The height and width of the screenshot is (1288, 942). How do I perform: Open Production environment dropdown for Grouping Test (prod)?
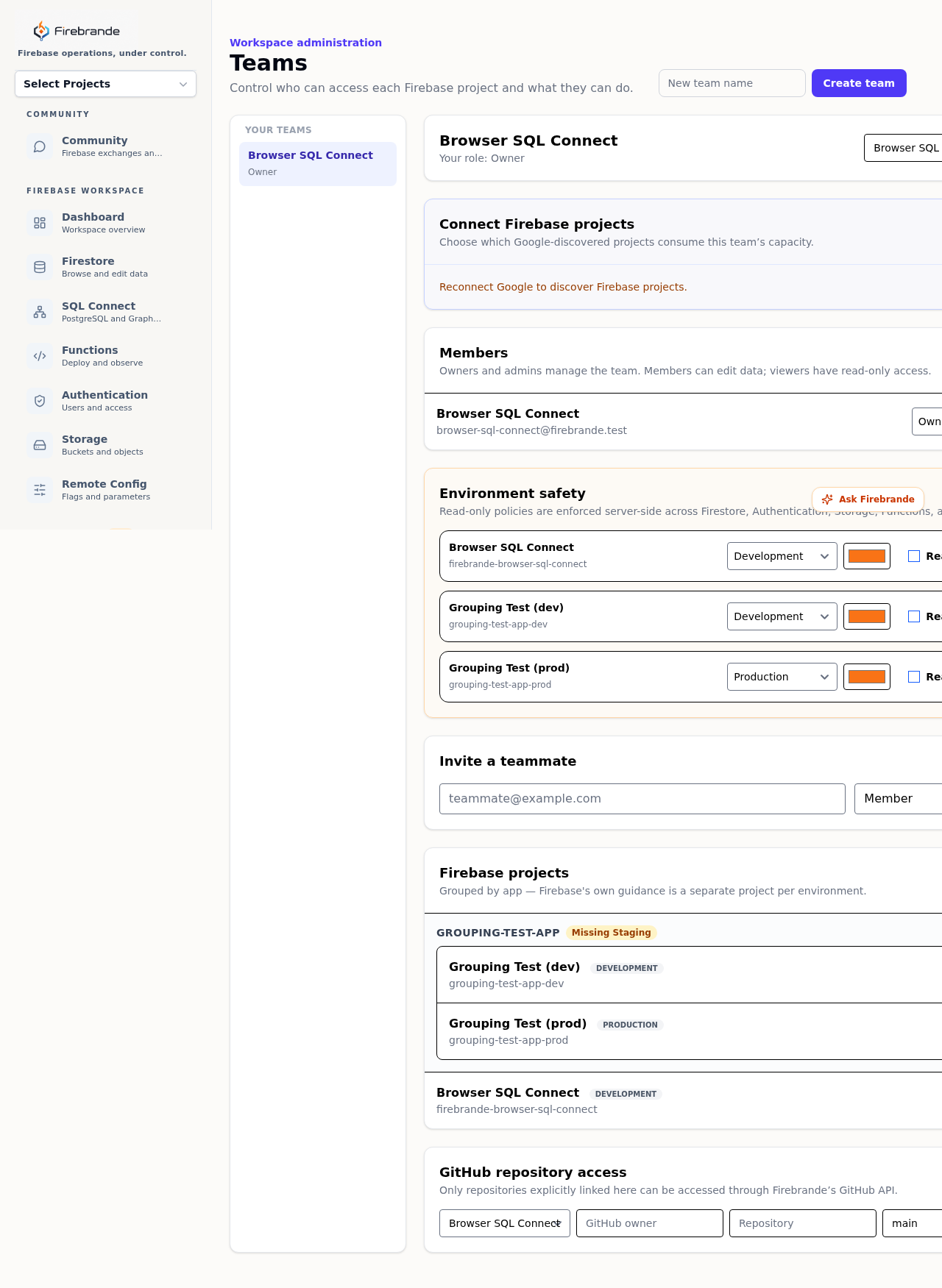tap(782, 677)
